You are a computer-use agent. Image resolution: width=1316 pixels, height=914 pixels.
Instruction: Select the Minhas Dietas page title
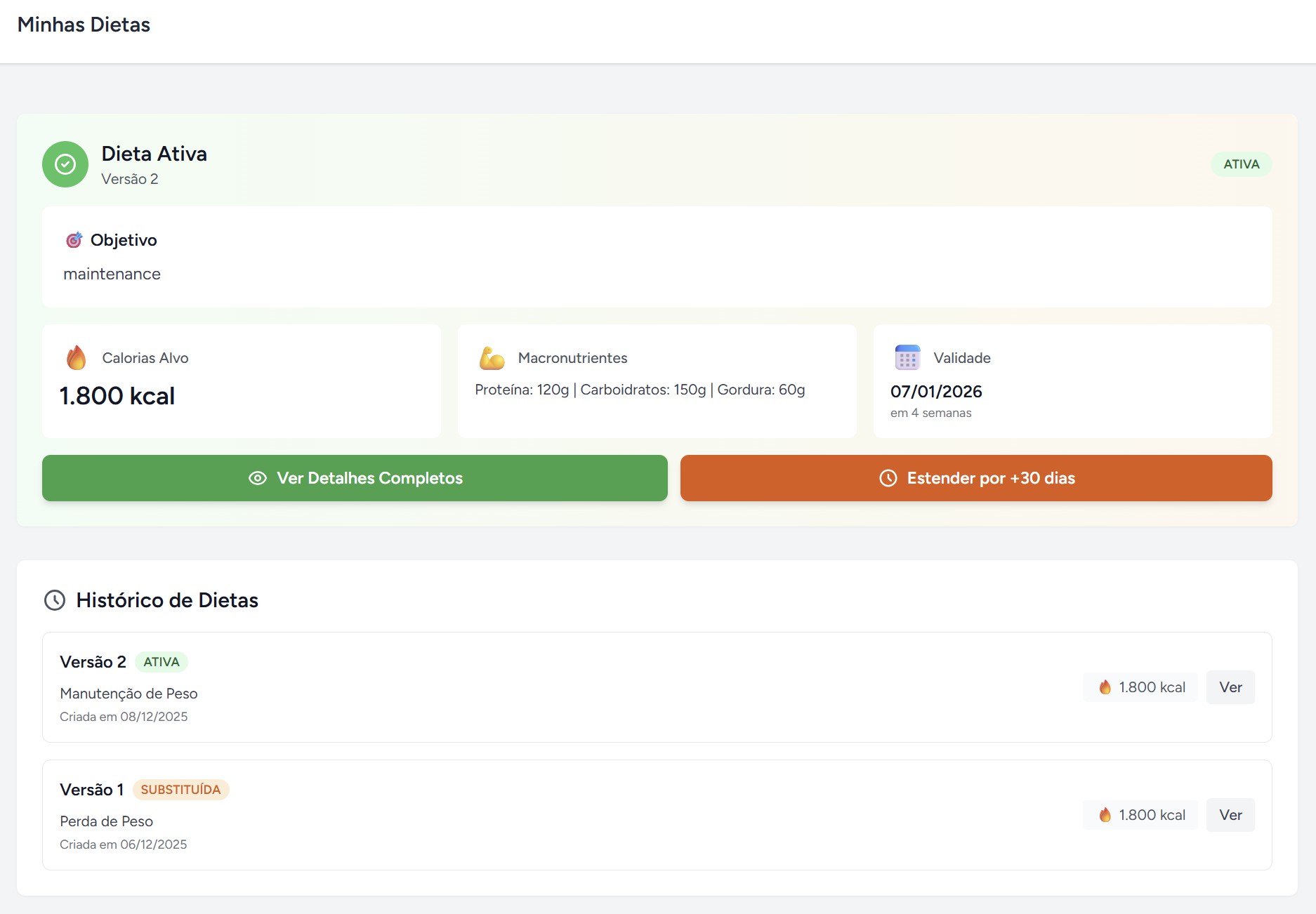(x=84, y=25)
